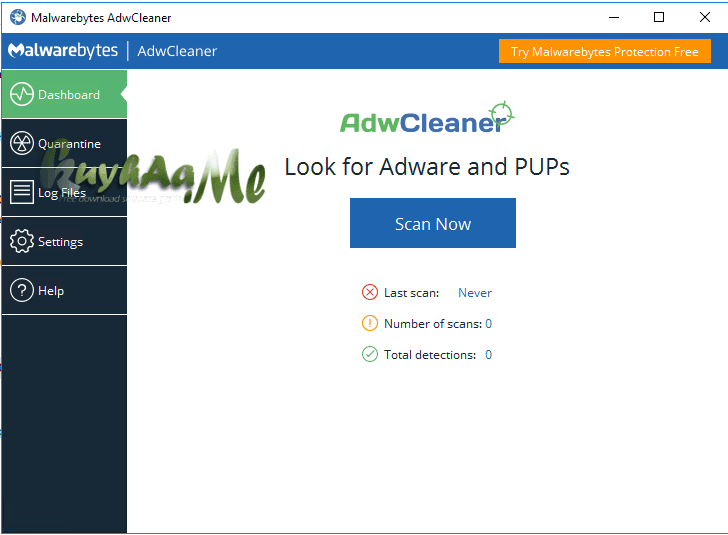
Task: Open the Dashboard tab label
Action: pos(69,95)
